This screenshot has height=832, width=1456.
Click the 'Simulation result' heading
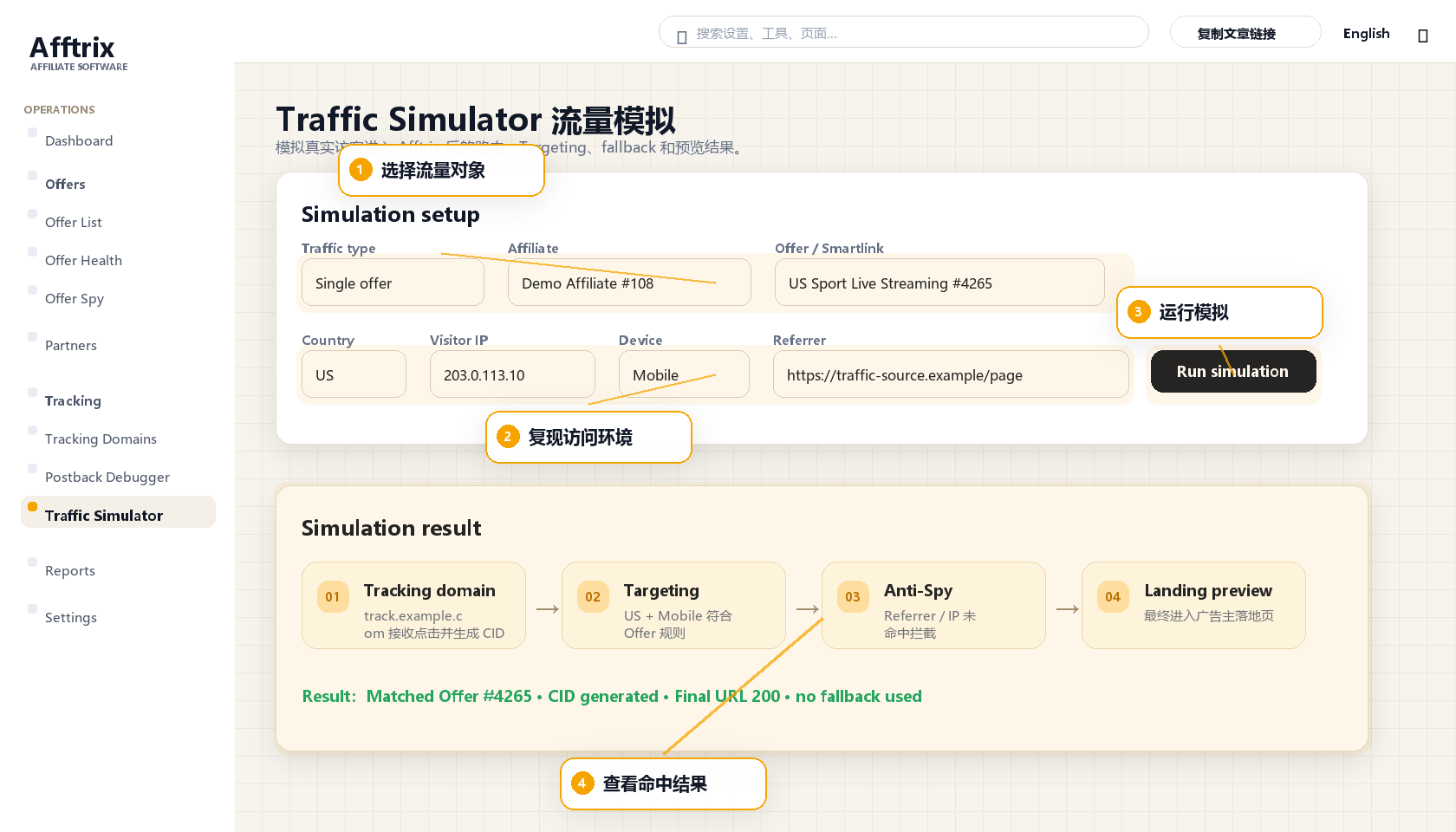[x=391, y=528]
